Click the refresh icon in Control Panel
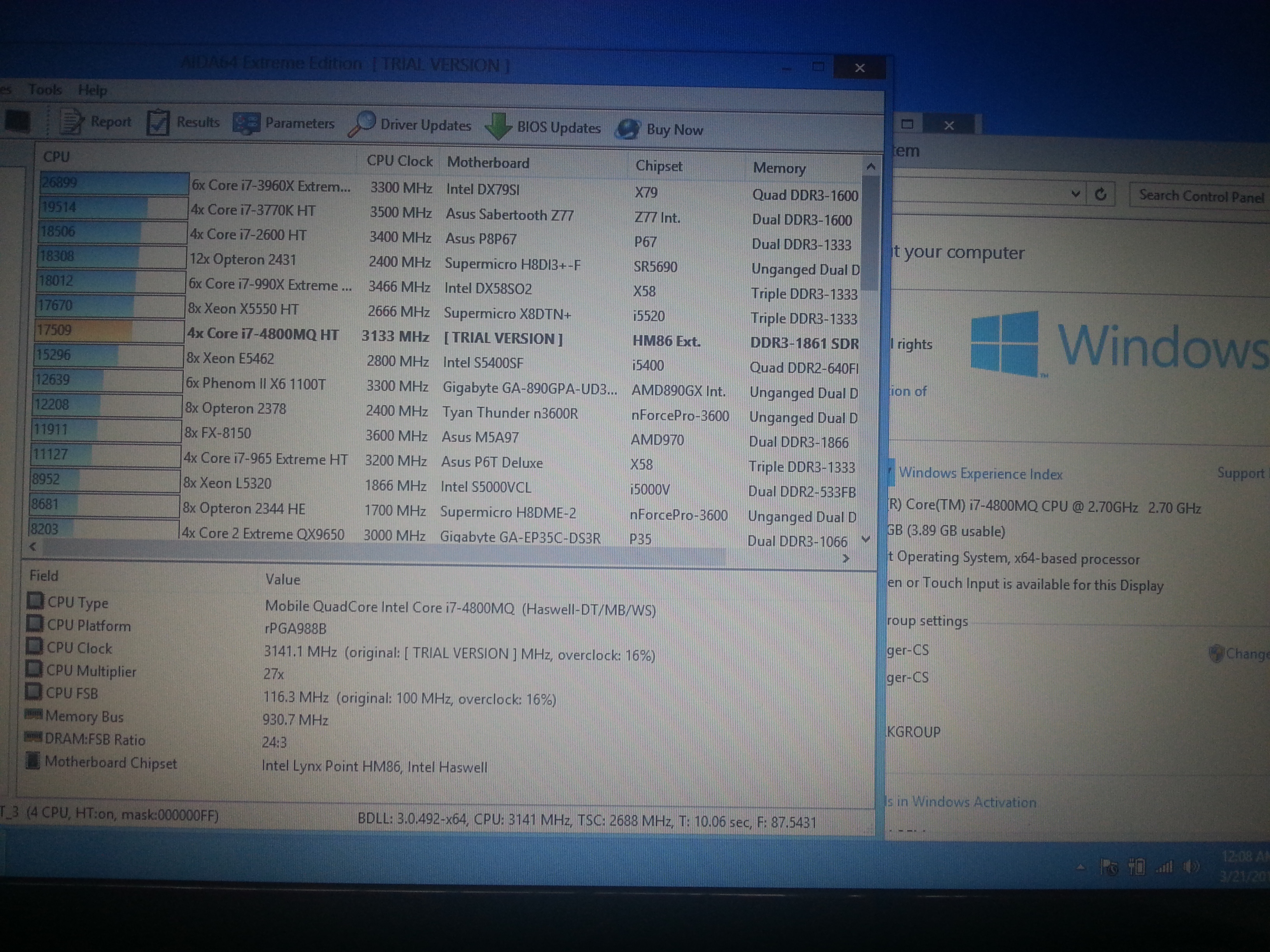Viewport: 1270px width, 952px height. [x=1101, y=194]
